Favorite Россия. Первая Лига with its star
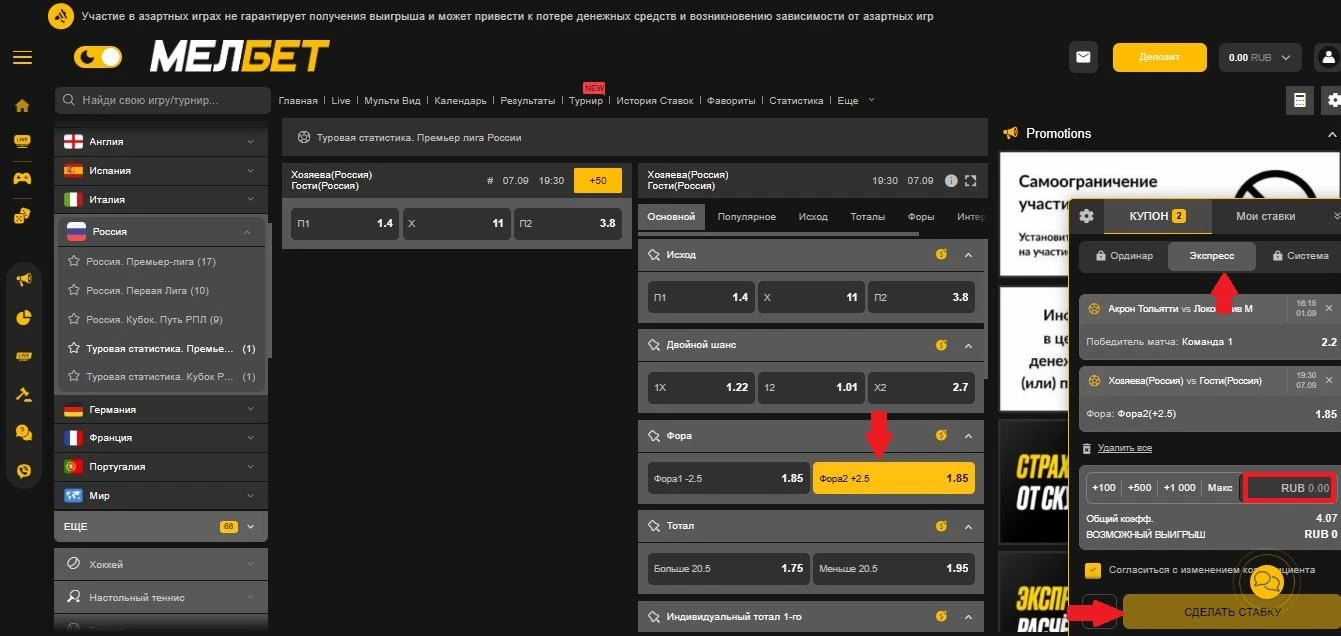This screenshot has width=1341, height=636. [x=73, y=291]
